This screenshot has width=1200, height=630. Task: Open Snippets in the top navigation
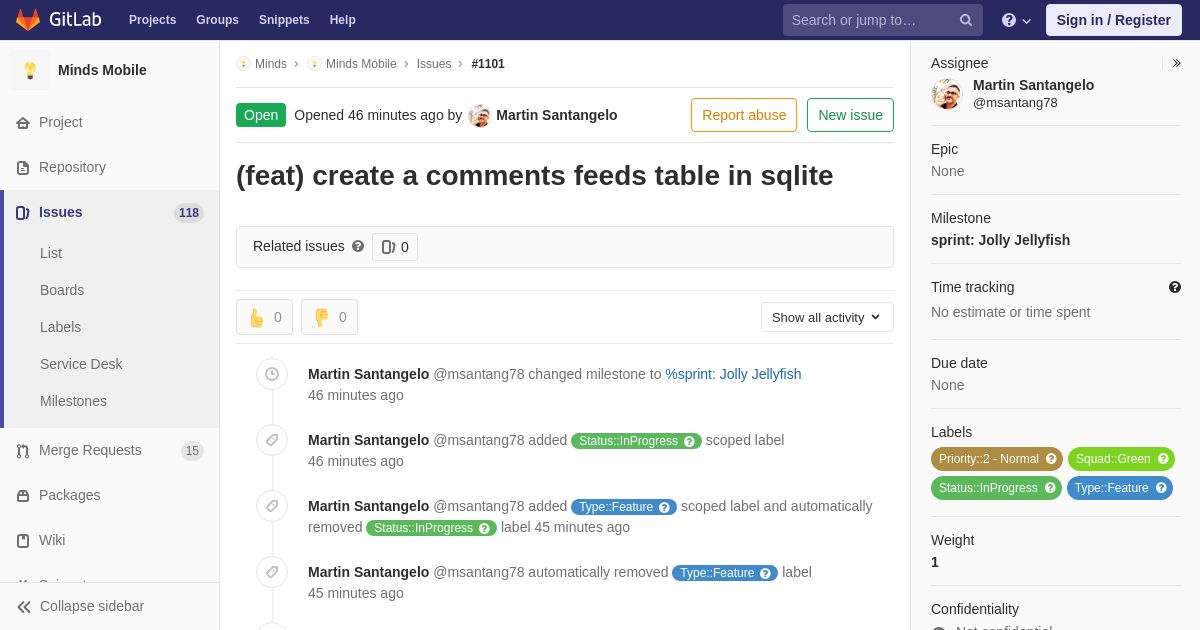pos(284,20)
